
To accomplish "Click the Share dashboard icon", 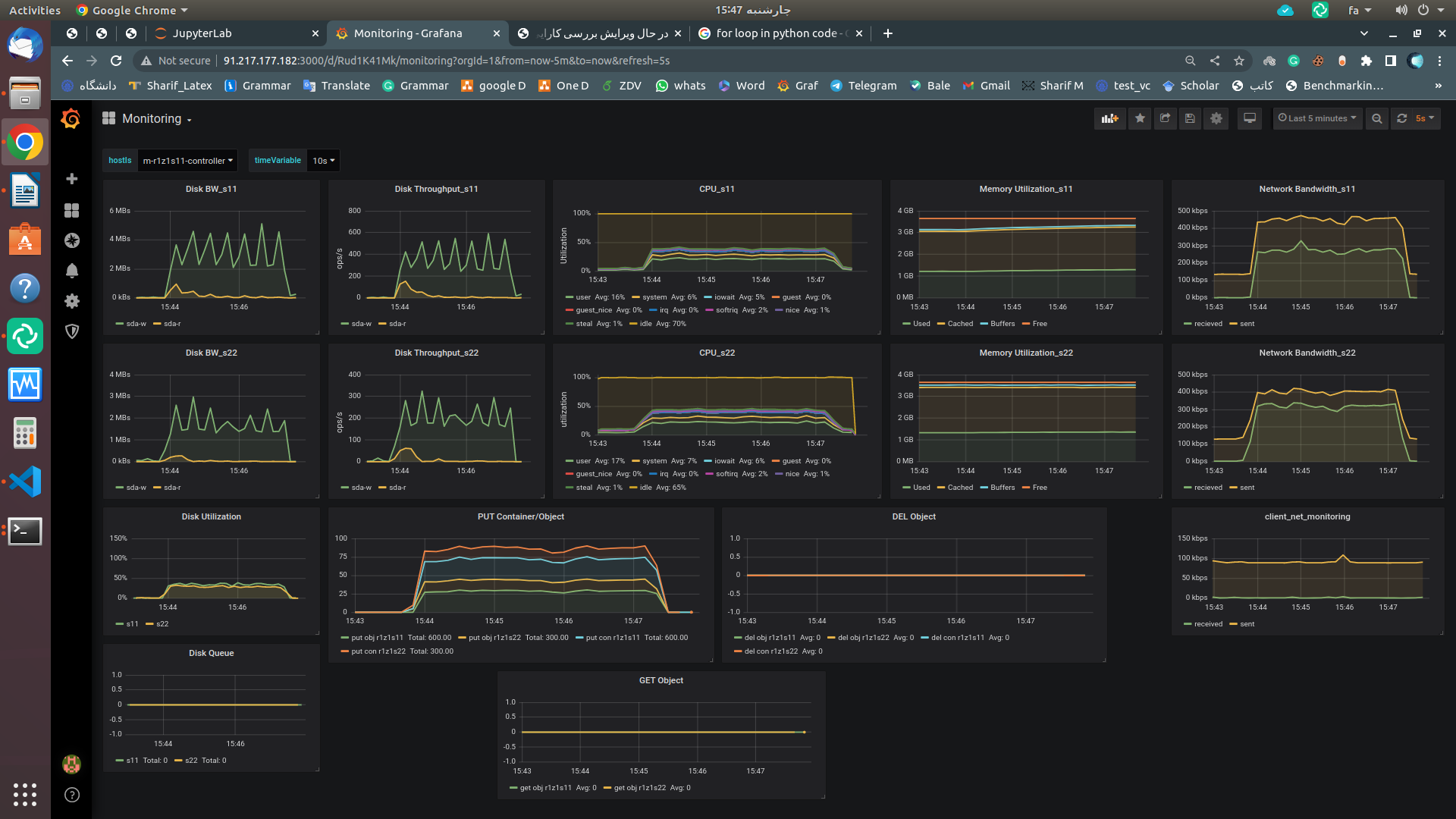I will point(1165,118).
